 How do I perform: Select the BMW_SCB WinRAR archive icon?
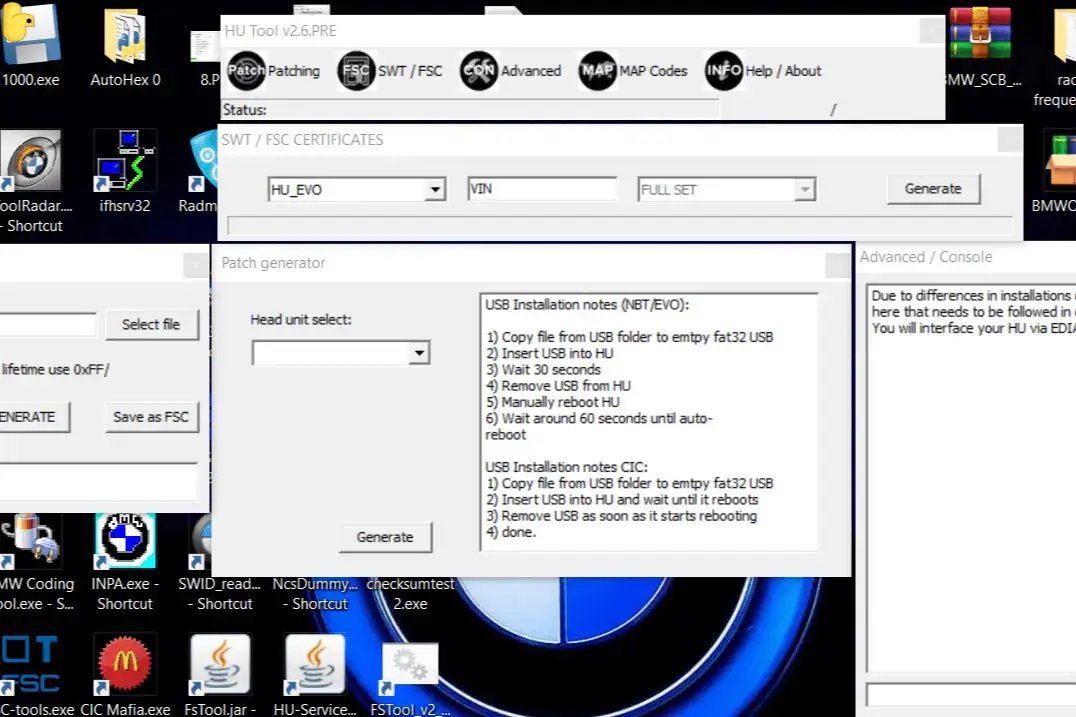980,33
